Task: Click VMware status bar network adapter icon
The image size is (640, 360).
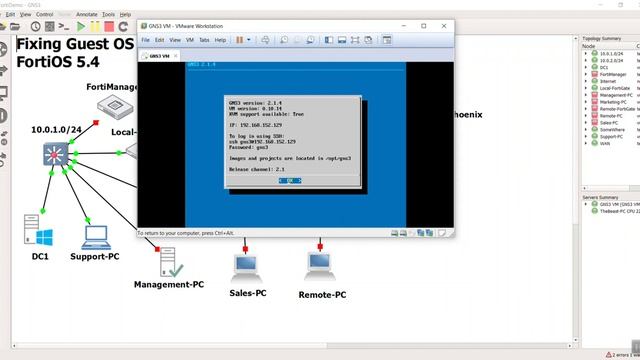Action: pos(420,233)
